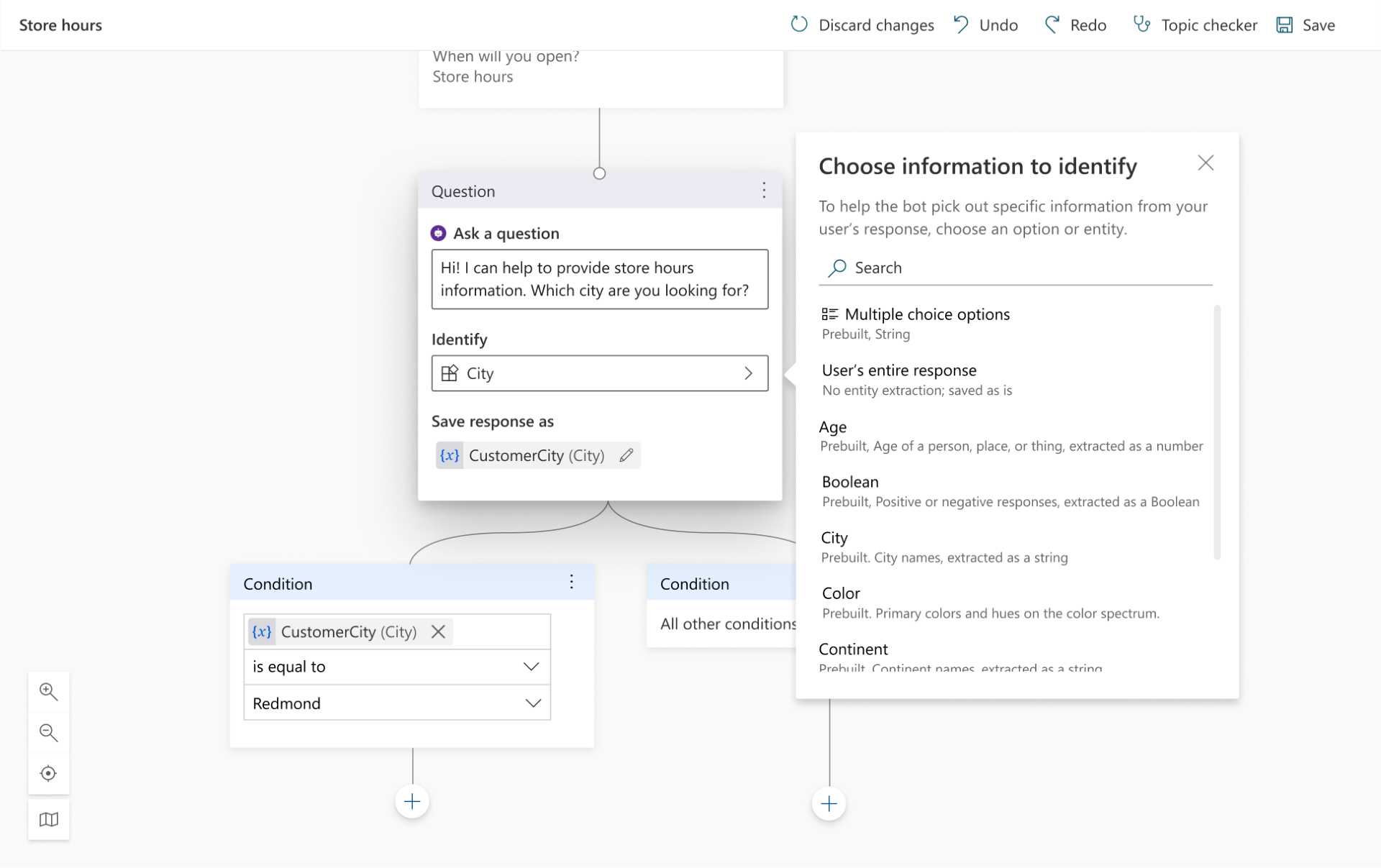The height and width of the screenshot is (868, 1381).
Task: Open the Identify City entity selector
Action: 599,373
